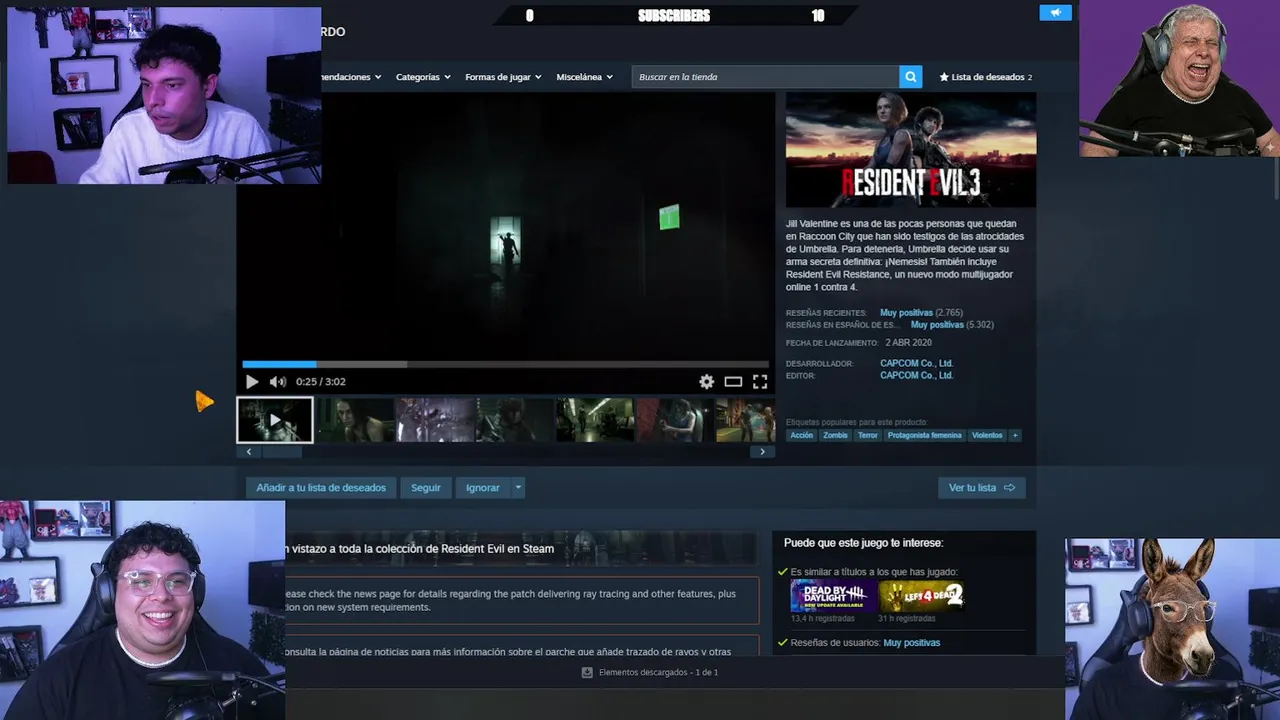Select the third screenshot thumbnail
The image size is (1280, 720).
(435, 420)
